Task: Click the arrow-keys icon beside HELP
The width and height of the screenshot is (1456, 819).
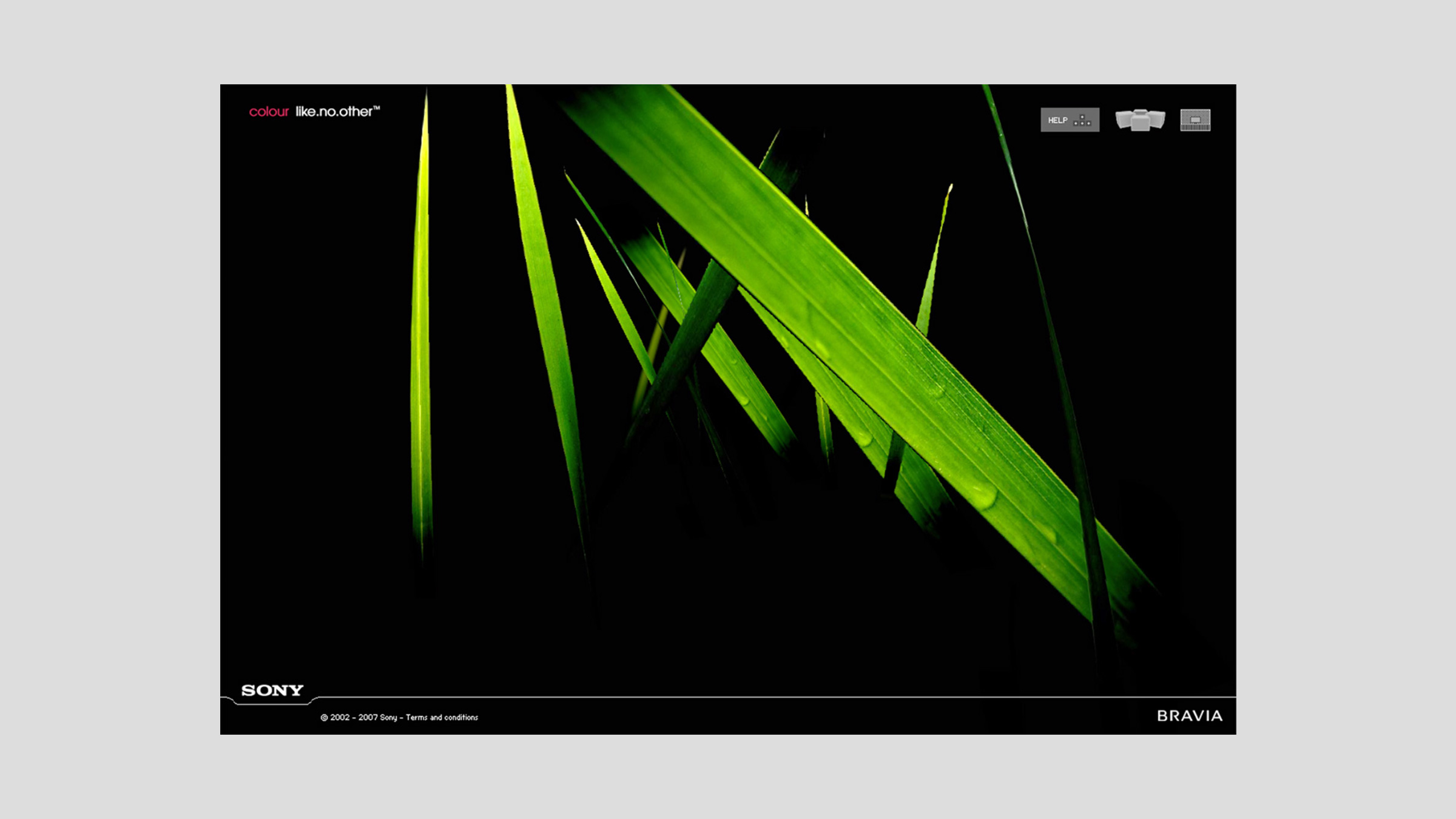Action: click(x=1082, y=121)
